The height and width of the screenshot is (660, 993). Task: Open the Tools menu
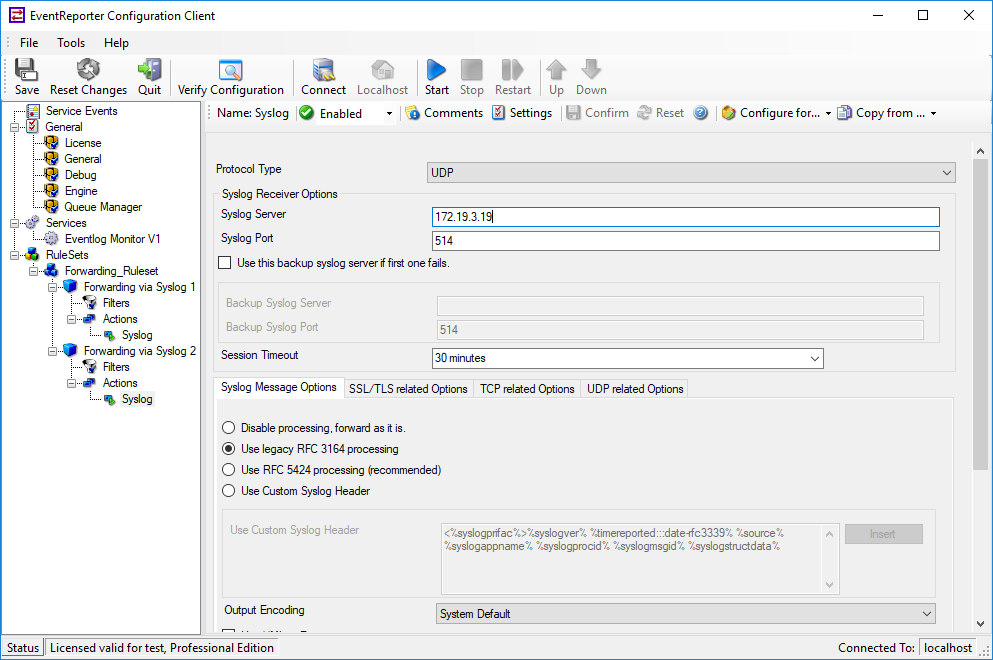click(71, 42)
